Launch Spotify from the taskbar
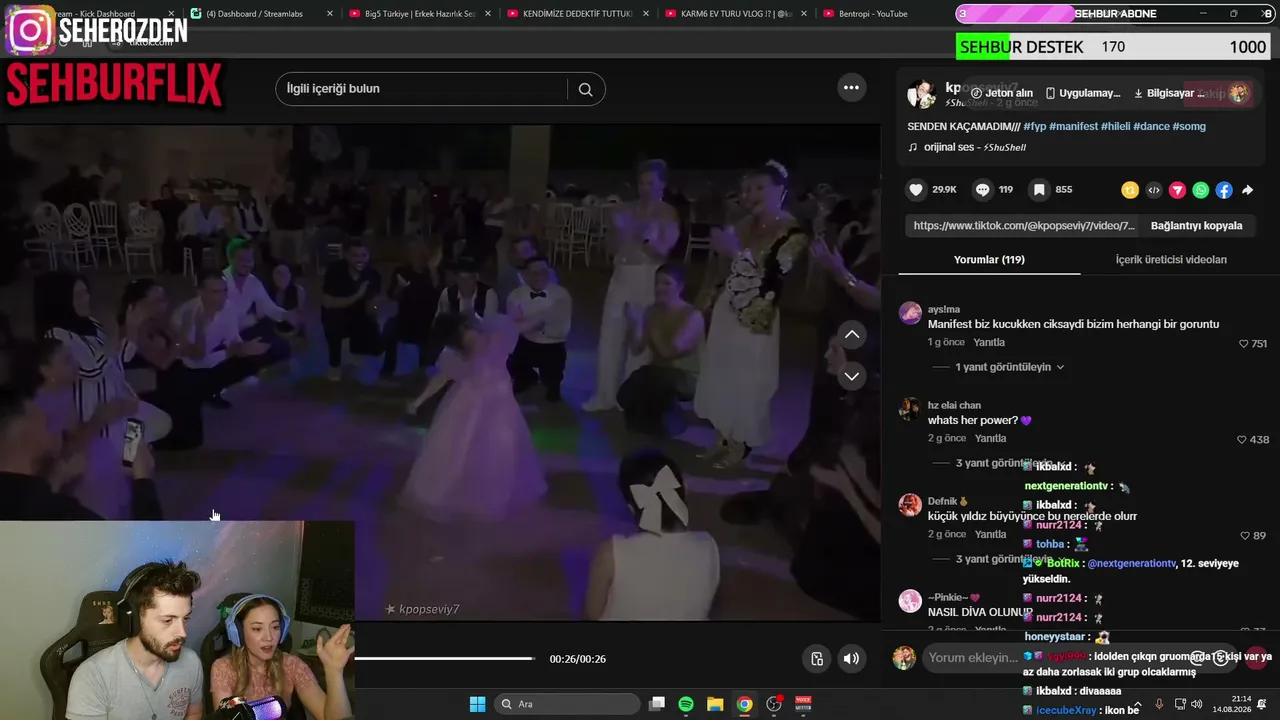Viewport: 1280px width, 720px height. click(x=686, y=704)
